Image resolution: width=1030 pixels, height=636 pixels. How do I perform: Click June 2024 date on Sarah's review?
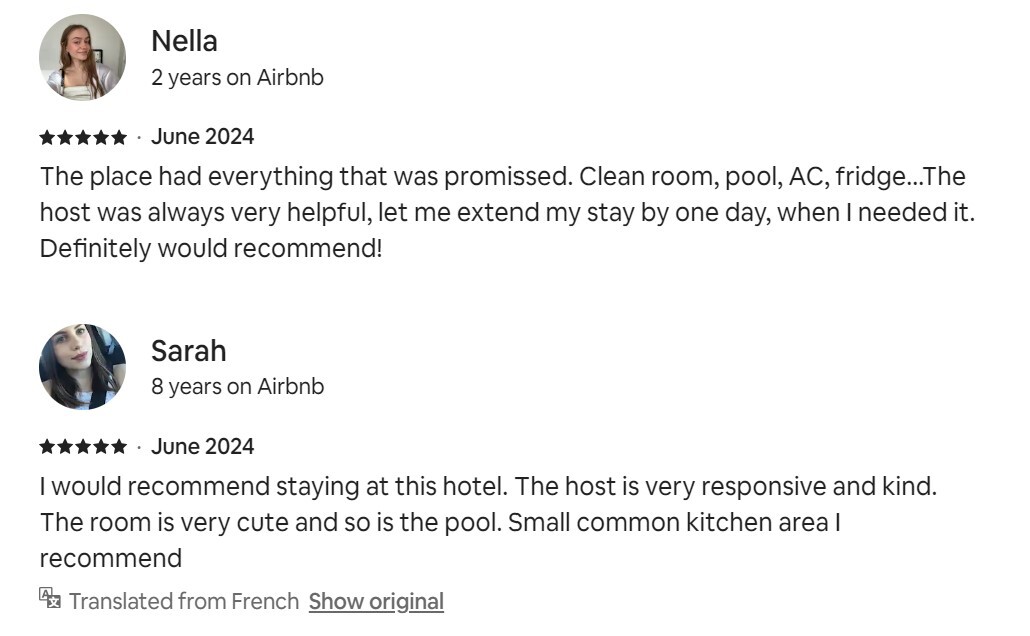[x=202, y=447]
